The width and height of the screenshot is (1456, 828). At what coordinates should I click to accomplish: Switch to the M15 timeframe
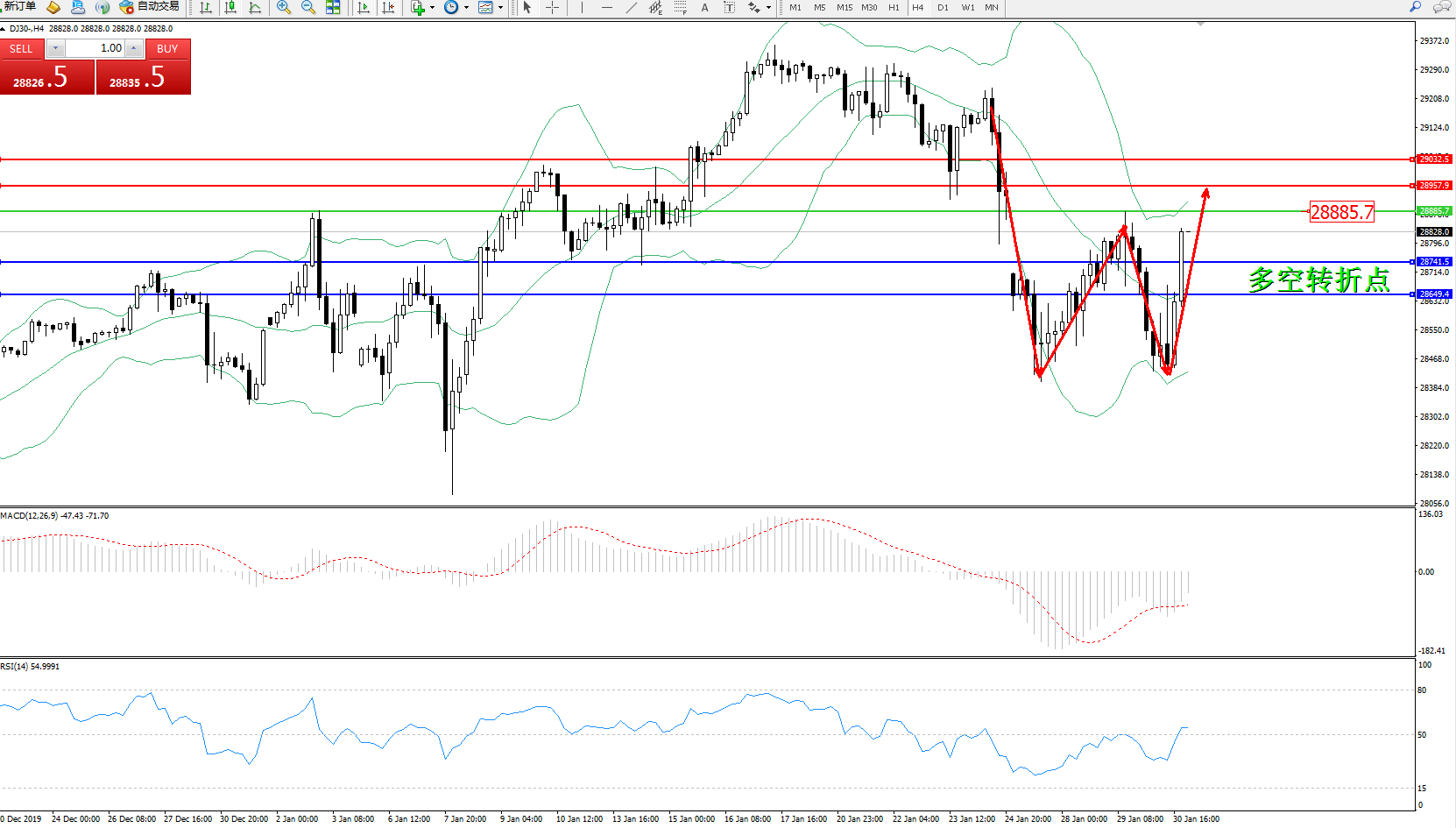click(844, 8)
